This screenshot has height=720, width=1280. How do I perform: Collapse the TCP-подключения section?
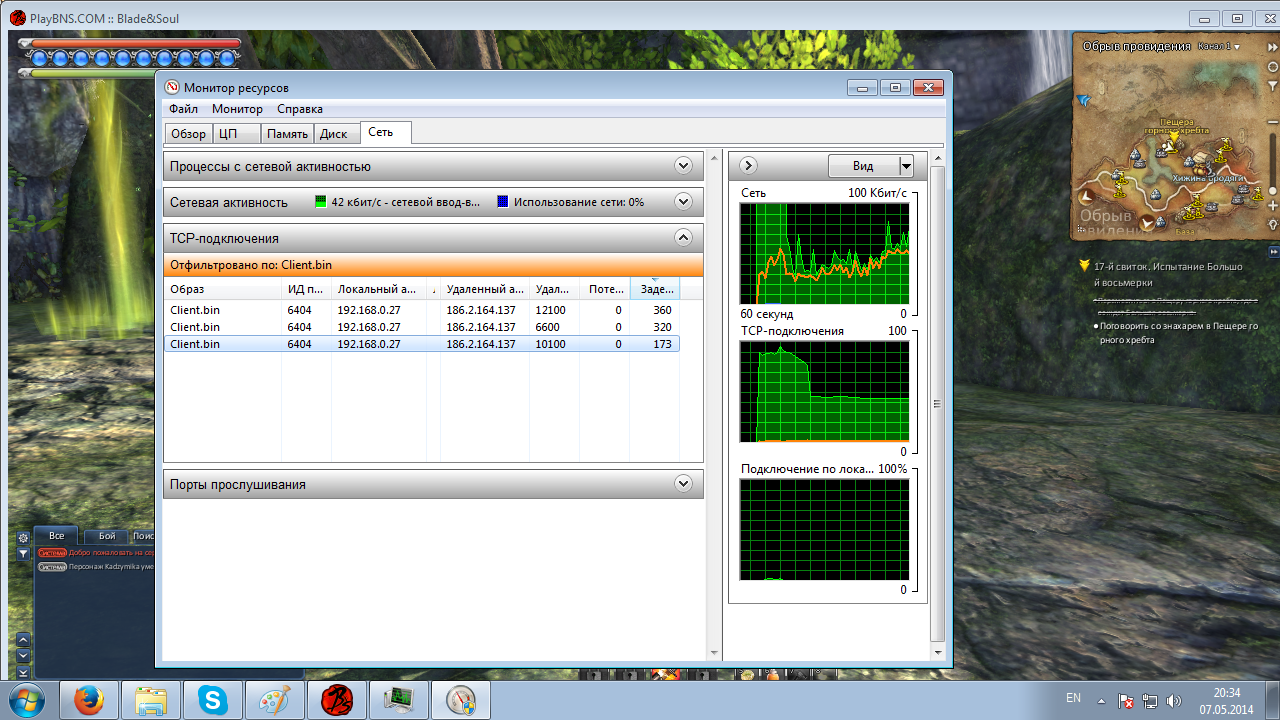(683, 238)
